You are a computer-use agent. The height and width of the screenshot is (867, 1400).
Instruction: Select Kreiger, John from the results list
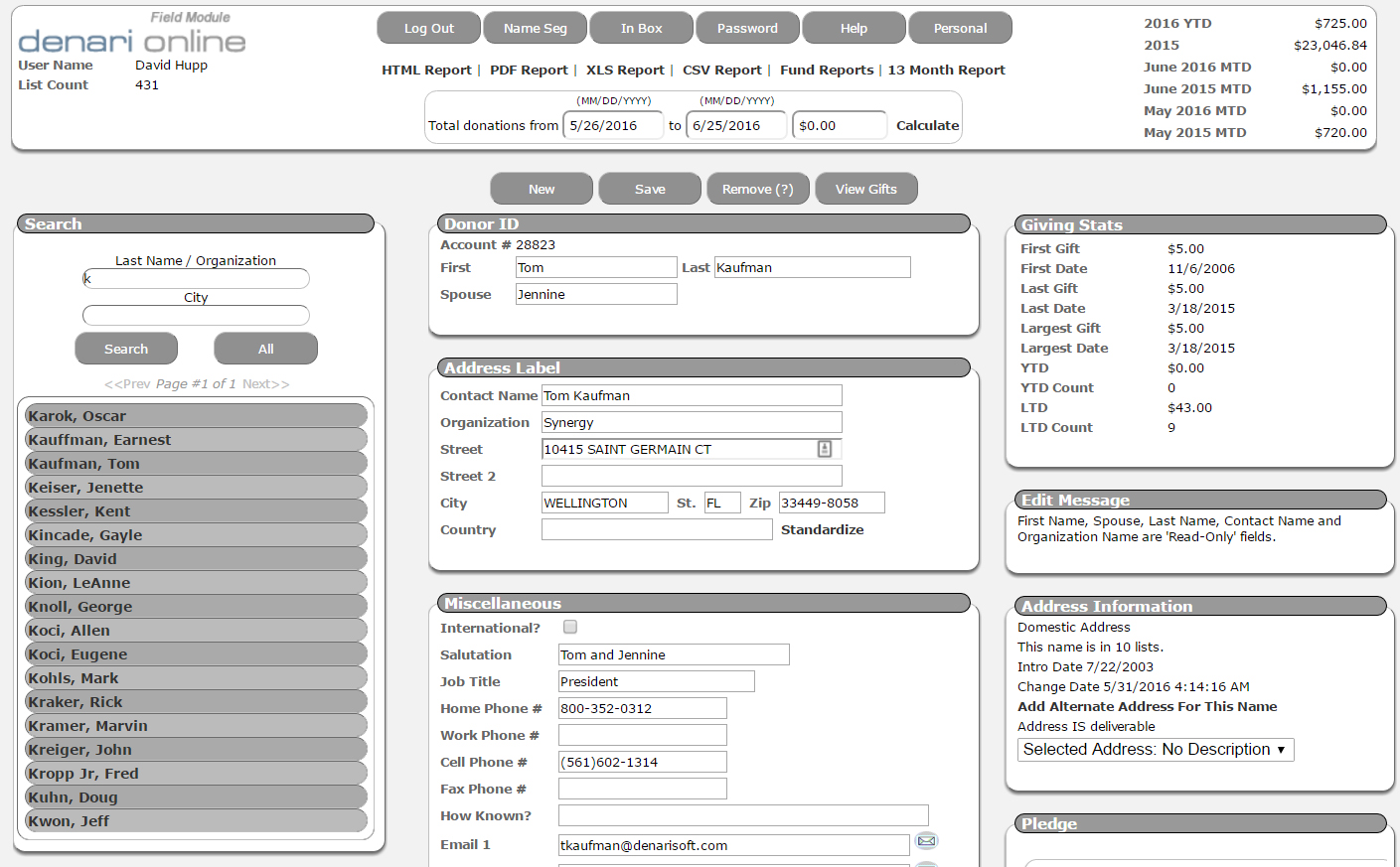tap(196, 750)
